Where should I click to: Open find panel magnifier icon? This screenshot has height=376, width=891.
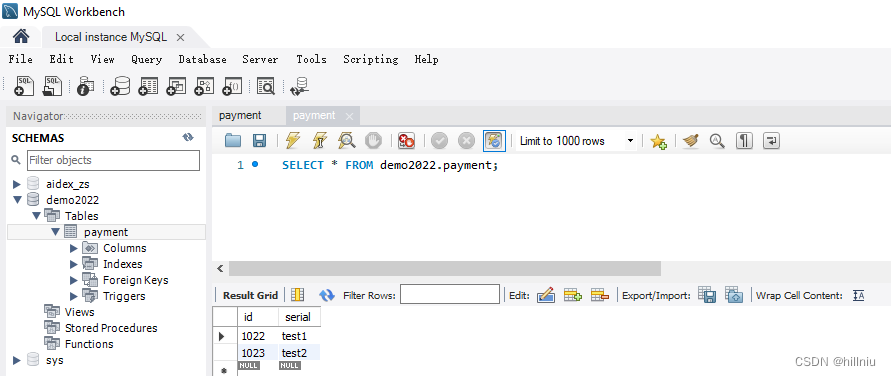[x=718, y=140]
